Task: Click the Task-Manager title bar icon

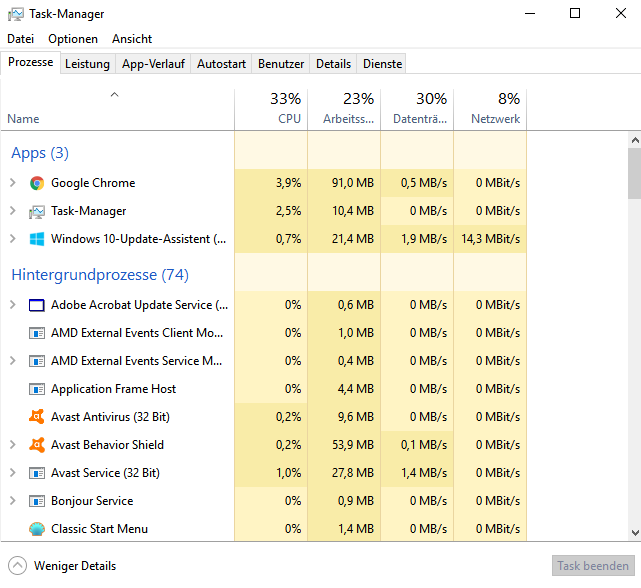Action: (16, 14)
